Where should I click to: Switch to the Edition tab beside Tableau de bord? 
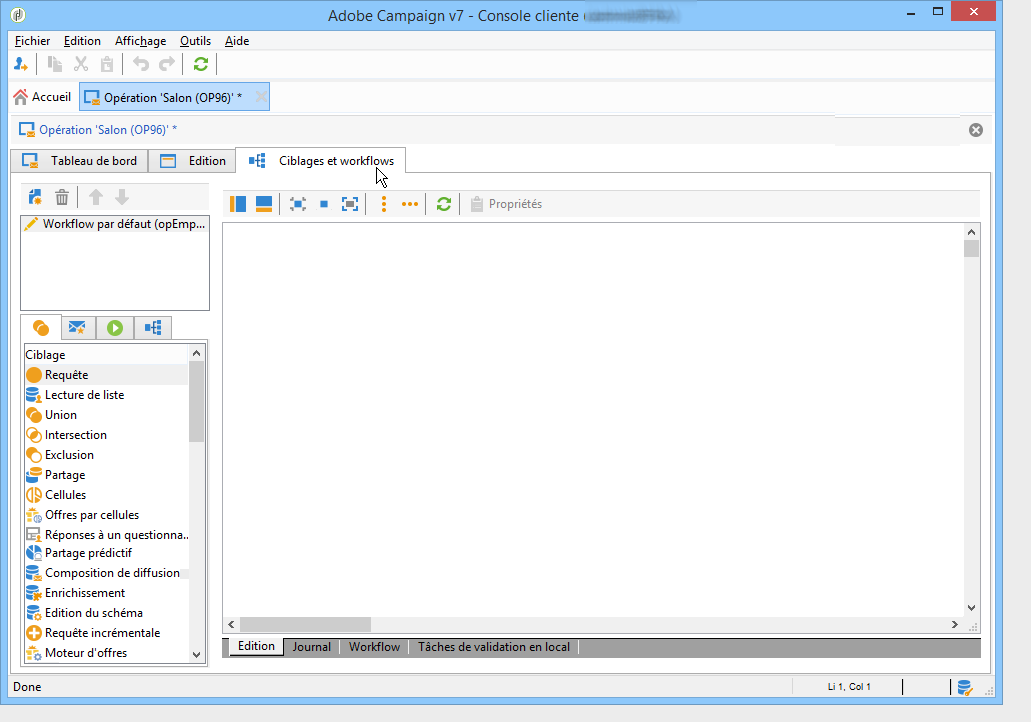click(193, 161)
